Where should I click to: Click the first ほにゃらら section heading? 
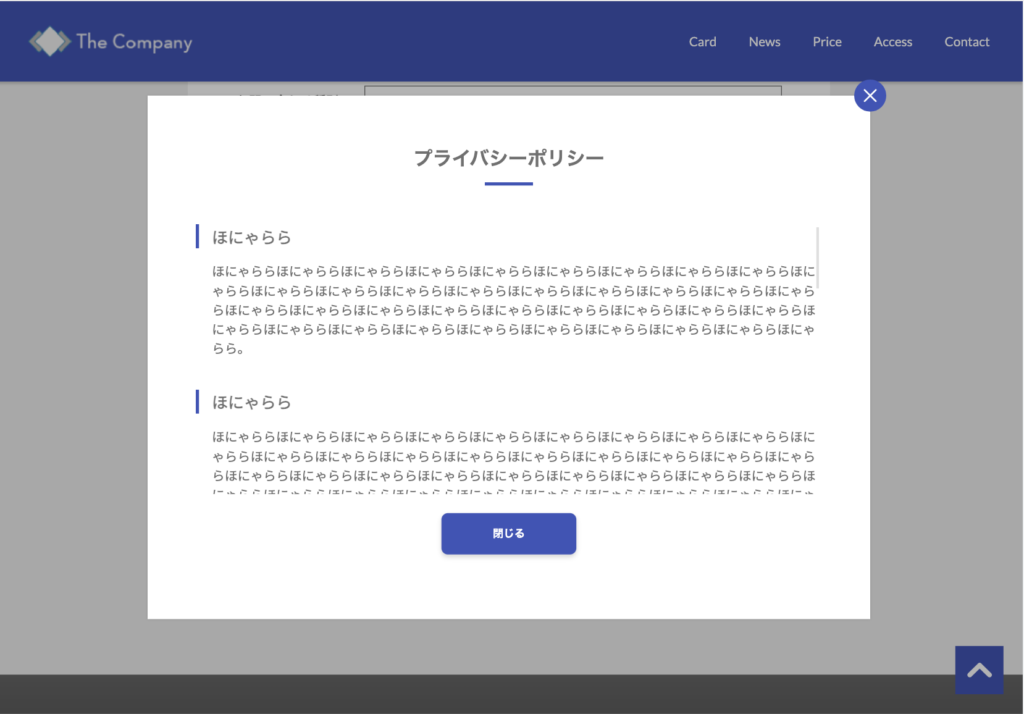tap(252, 237)
